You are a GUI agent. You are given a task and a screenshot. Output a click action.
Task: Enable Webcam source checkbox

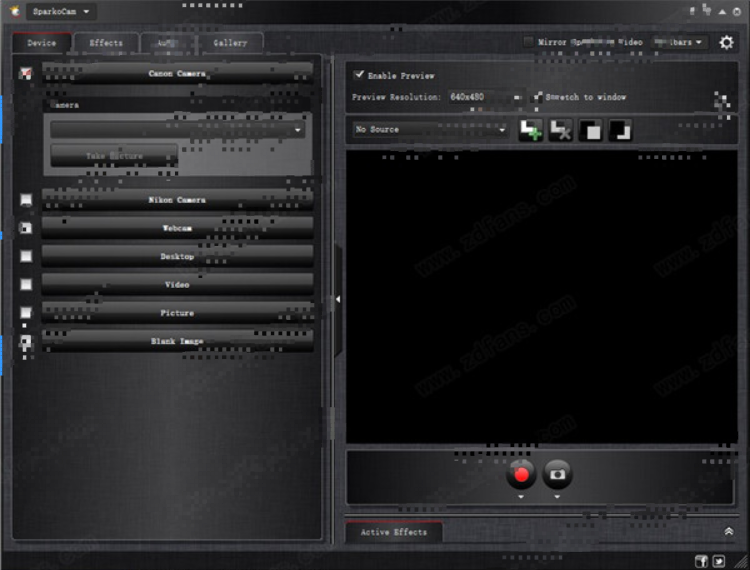coord(26,228)
